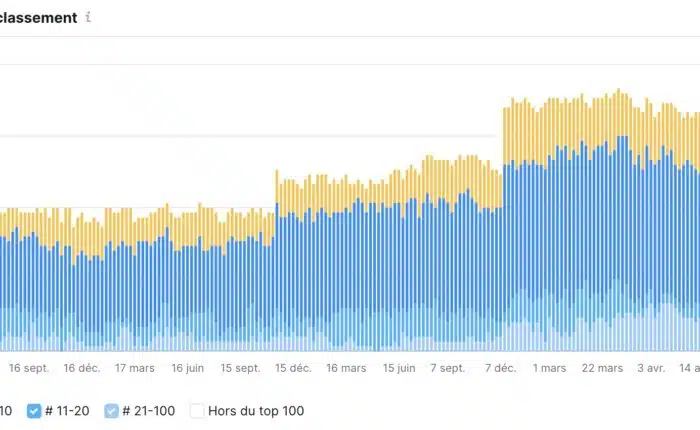Screen dimensions: 700x430
Task: Click the 15 juin axis label
Action: click(x=399, y=368)
